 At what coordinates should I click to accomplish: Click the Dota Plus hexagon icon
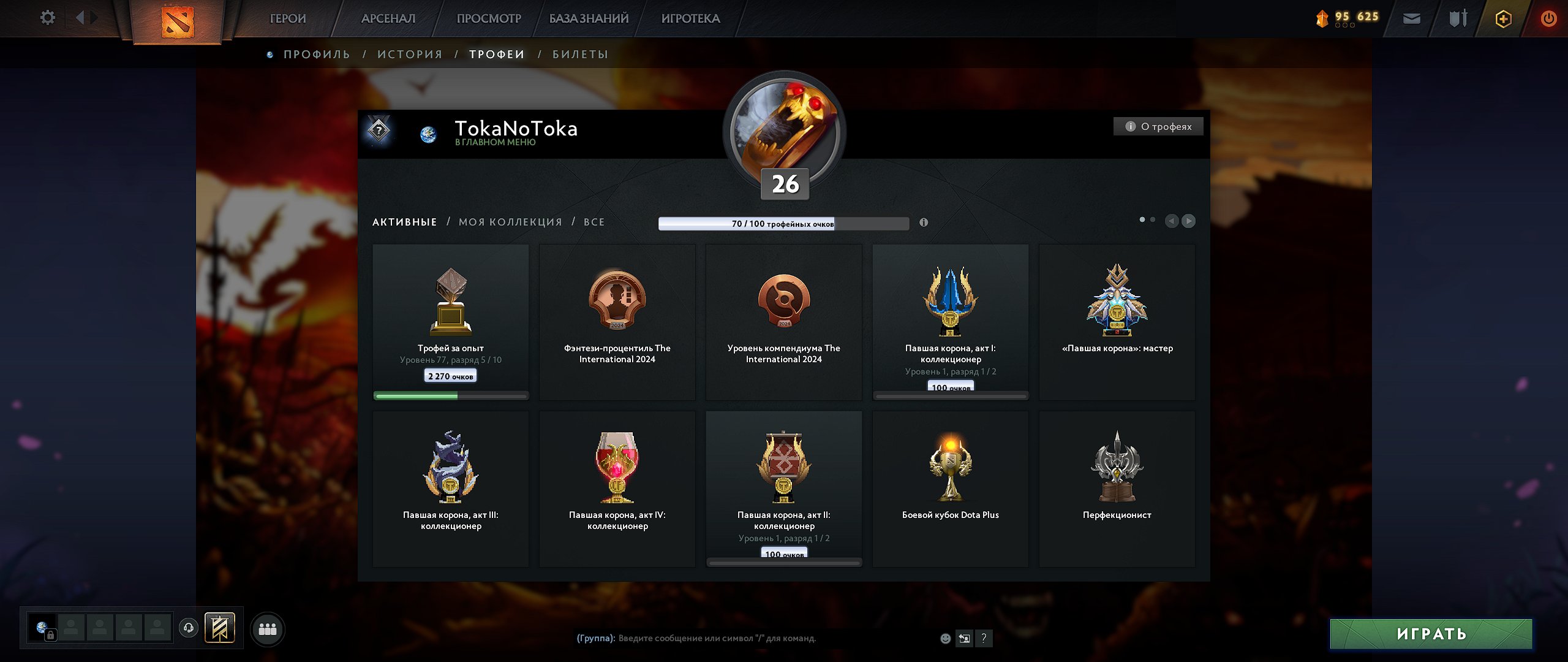point(1503,19)
